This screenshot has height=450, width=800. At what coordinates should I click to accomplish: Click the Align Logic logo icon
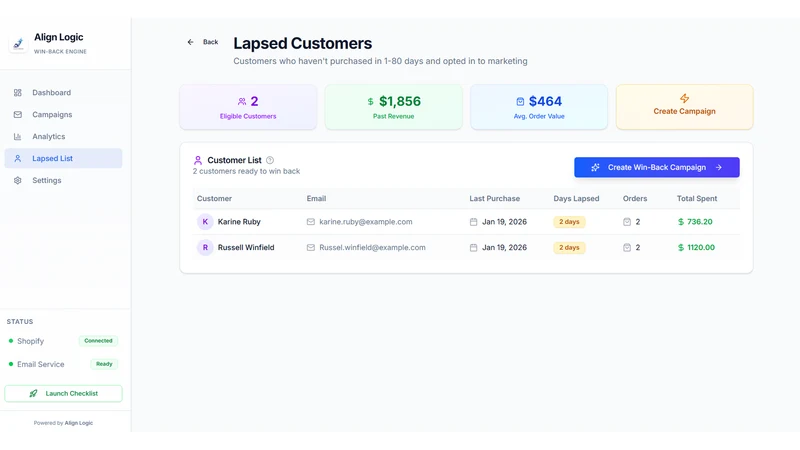tap(18, 44)
